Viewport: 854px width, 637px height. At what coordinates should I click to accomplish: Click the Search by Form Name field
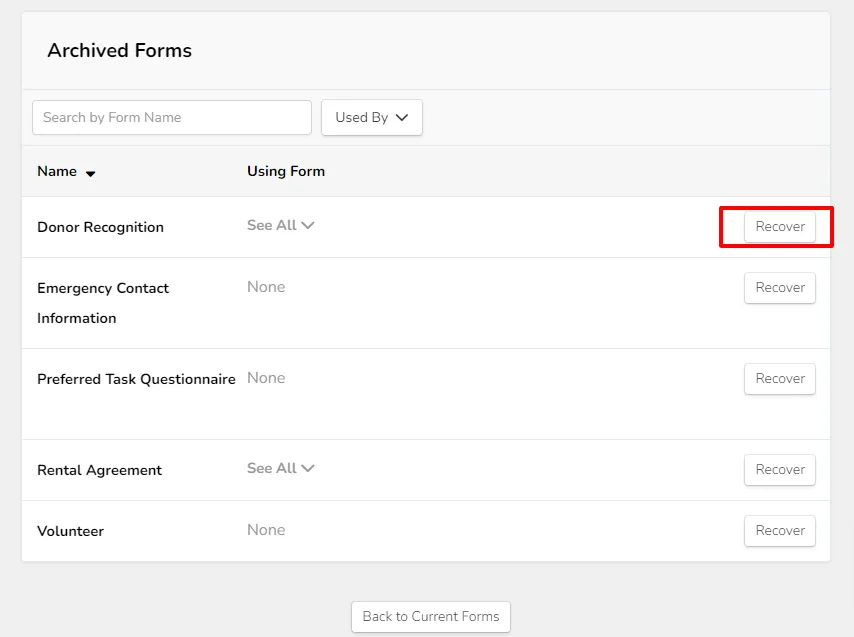172,117
